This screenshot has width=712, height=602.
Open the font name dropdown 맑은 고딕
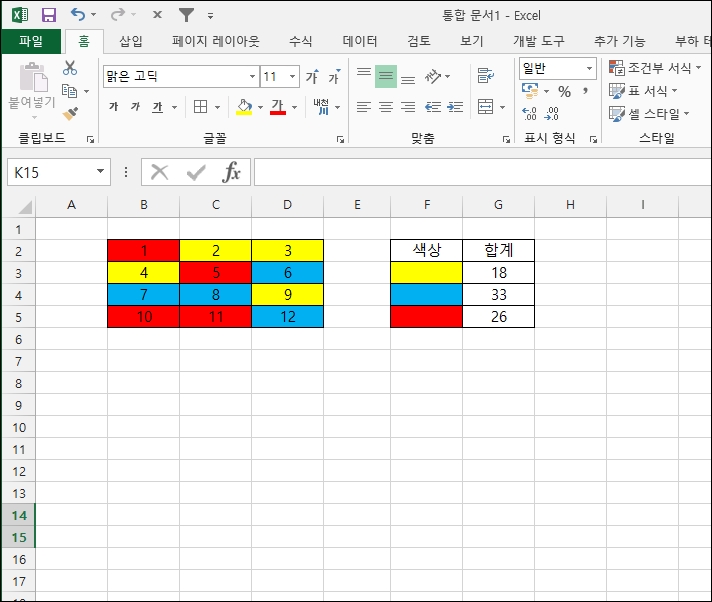pos(252,76)
